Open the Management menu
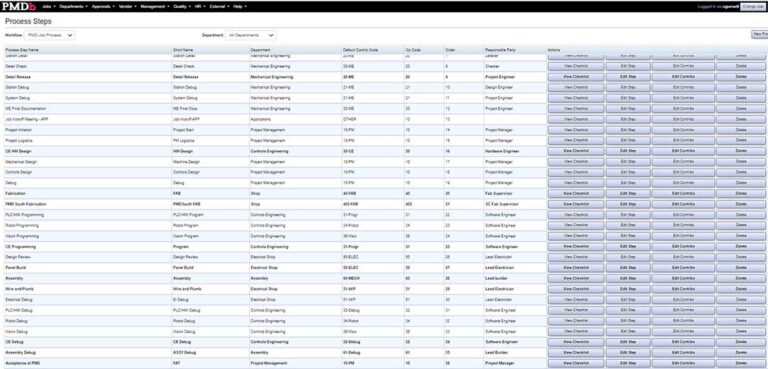Image resolution: width=768 pixels, height=369 pixels. 155,6
